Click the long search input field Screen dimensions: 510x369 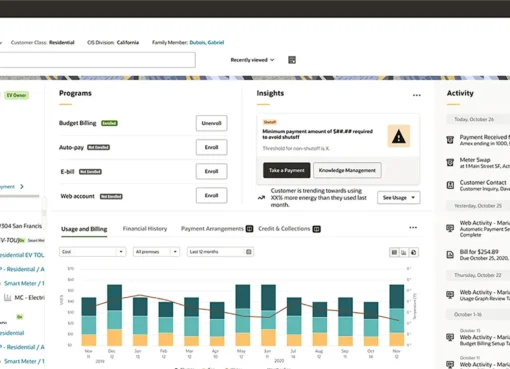pyautogui.click(x=97, y=60)
